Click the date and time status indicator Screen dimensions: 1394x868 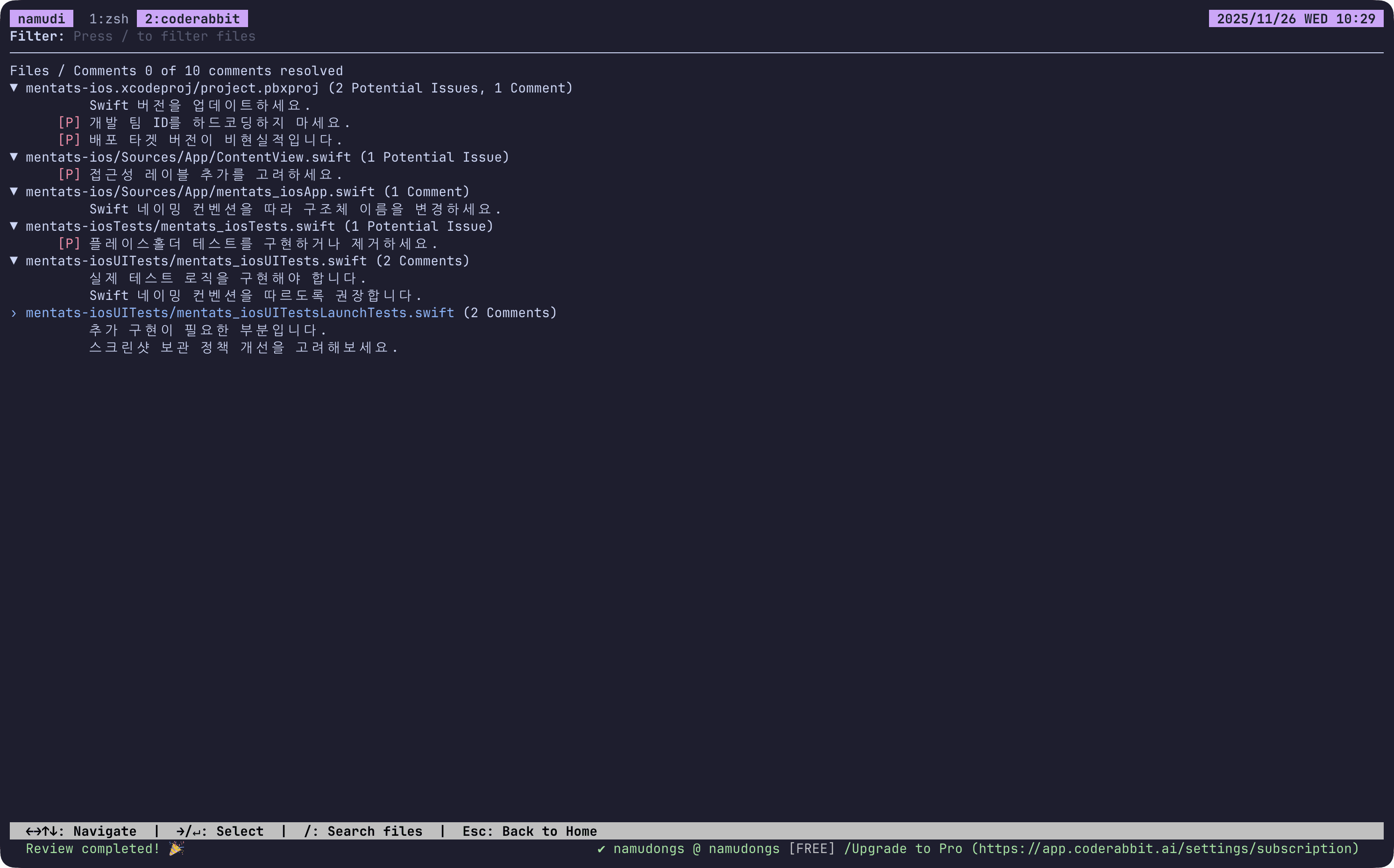(x=1295, y=19)
